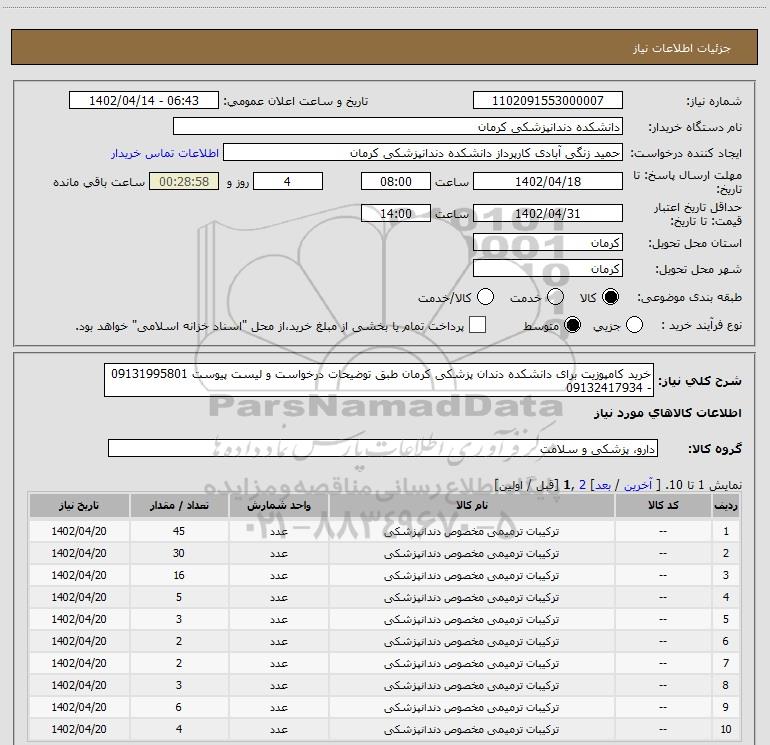This screenshot has height=745, width=770.
Task: Select the کالا radio button
Action: click(610, 297)
